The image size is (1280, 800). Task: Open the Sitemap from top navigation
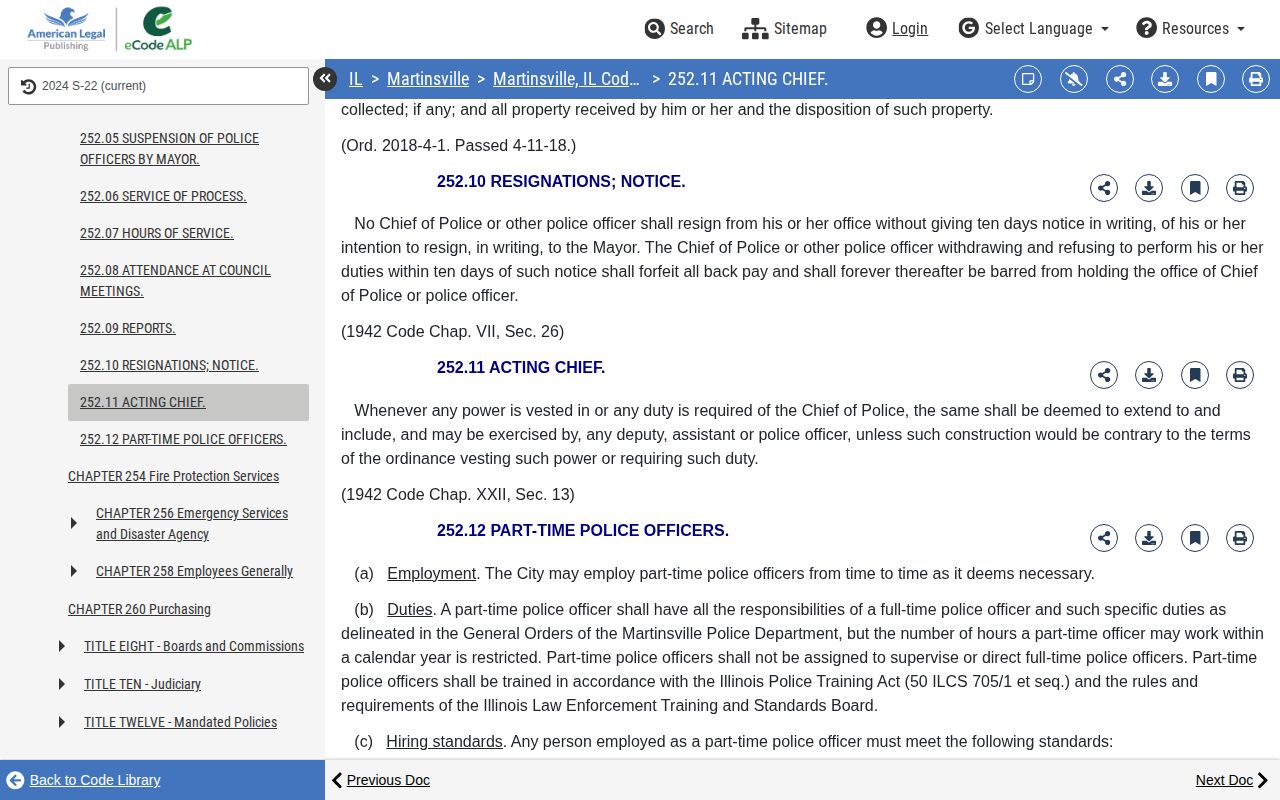pyautogui.click(x=785, y=28)
